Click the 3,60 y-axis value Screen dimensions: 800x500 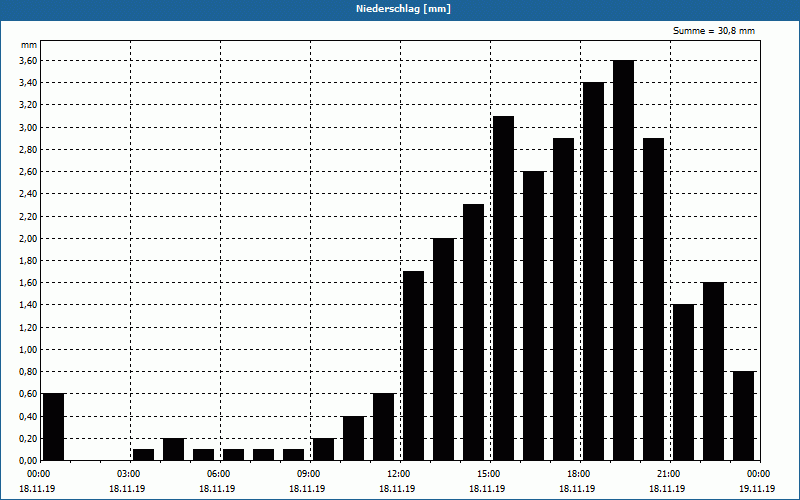29,61
